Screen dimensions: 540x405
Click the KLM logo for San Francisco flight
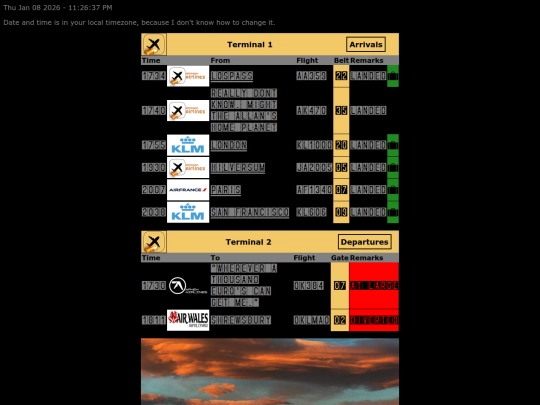[188, 212]
